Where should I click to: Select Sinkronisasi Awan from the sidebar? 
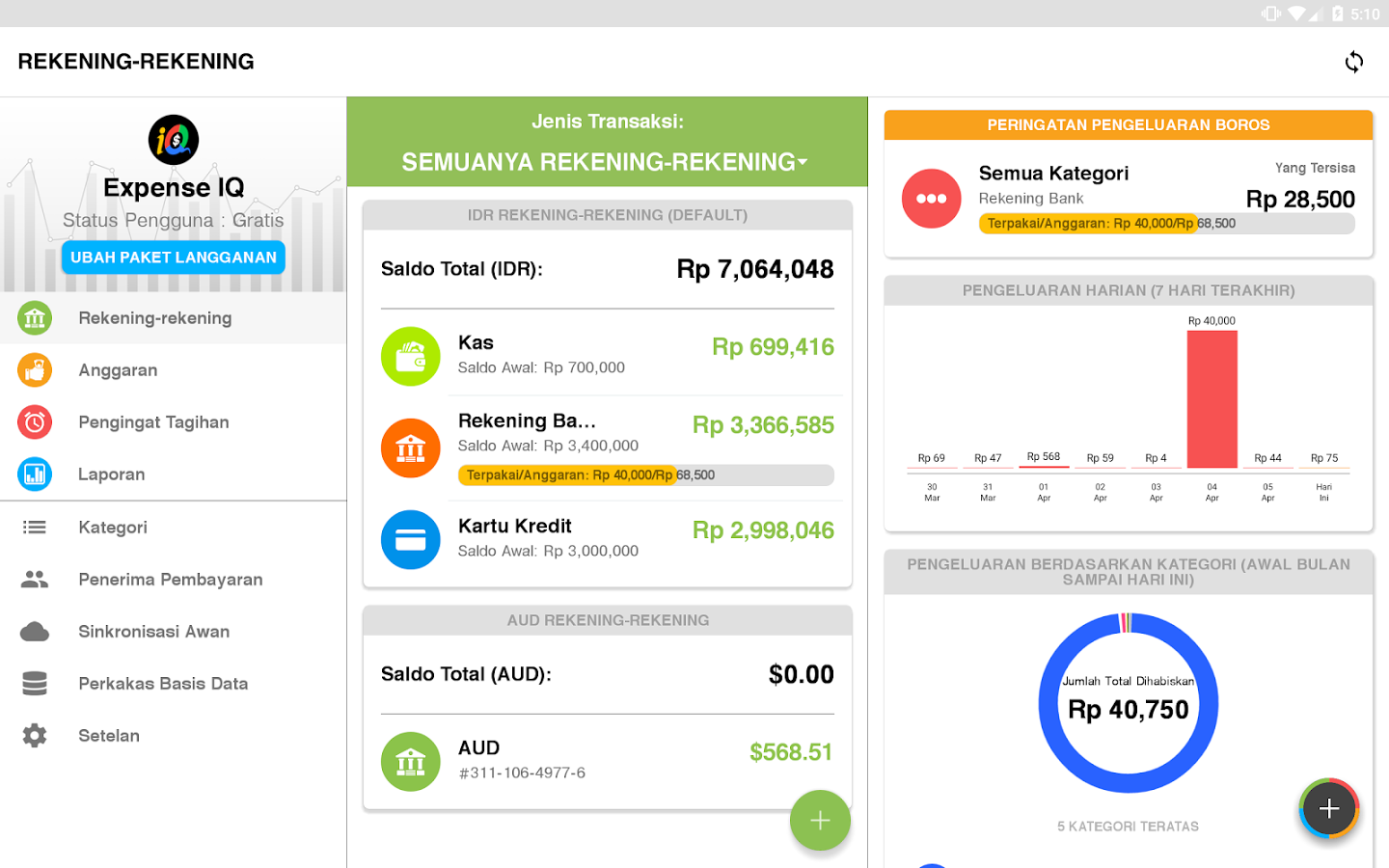(x=174, y=632)
